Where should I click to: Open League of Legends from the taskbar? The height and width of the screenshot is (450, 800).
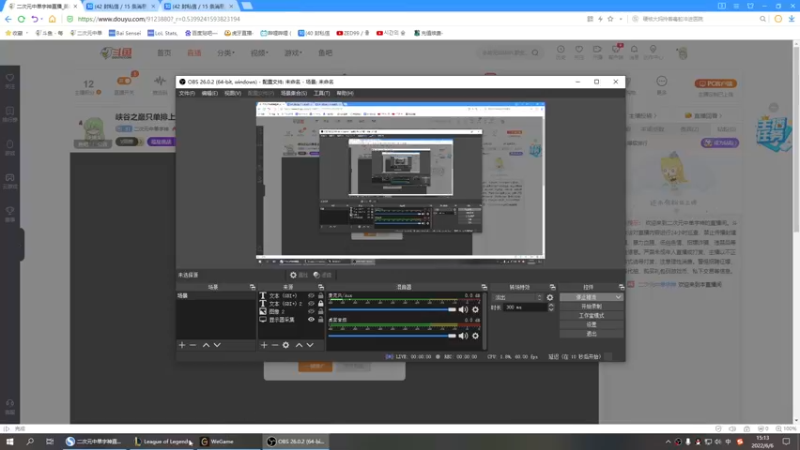(x=162, y=442)
